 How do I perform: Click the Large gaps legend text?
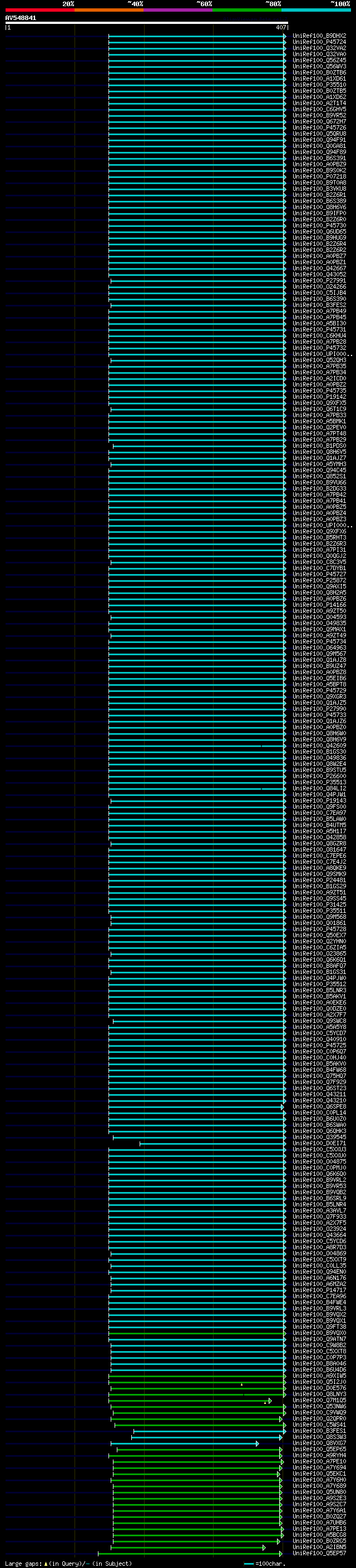coord(68,1564)
